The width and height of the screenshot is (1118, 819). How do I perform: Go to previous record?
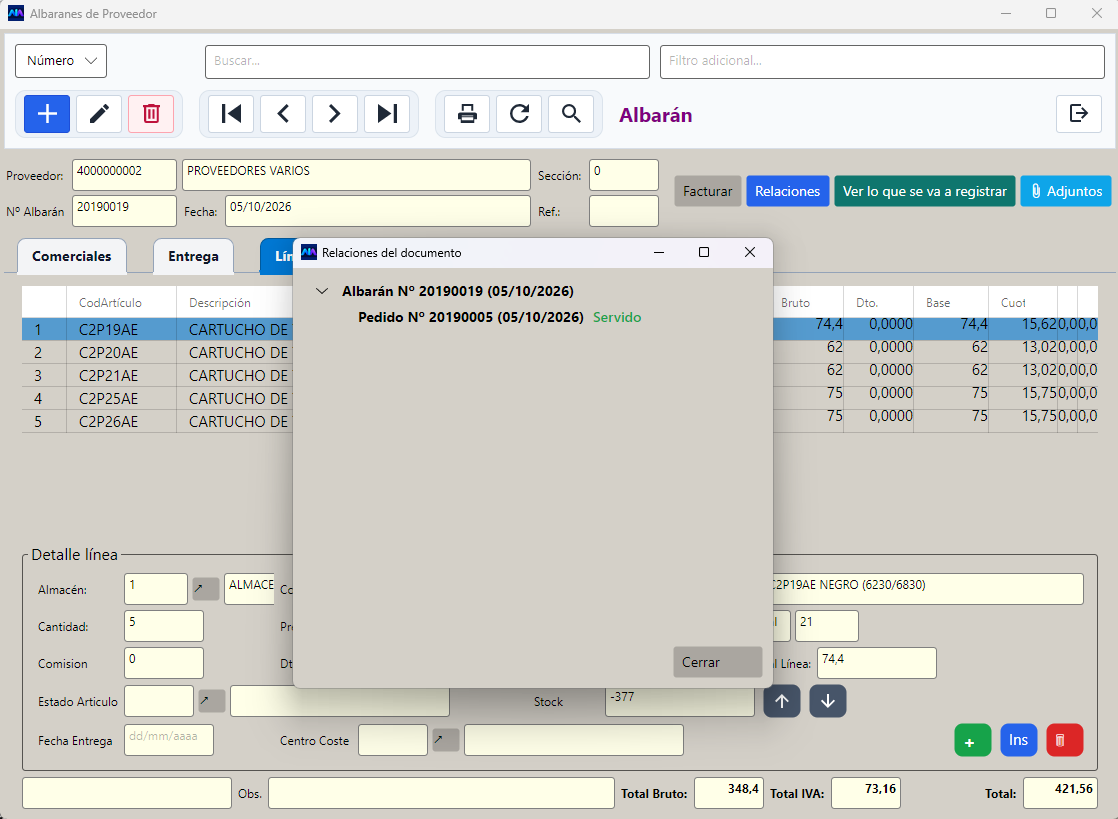point(283,114)
